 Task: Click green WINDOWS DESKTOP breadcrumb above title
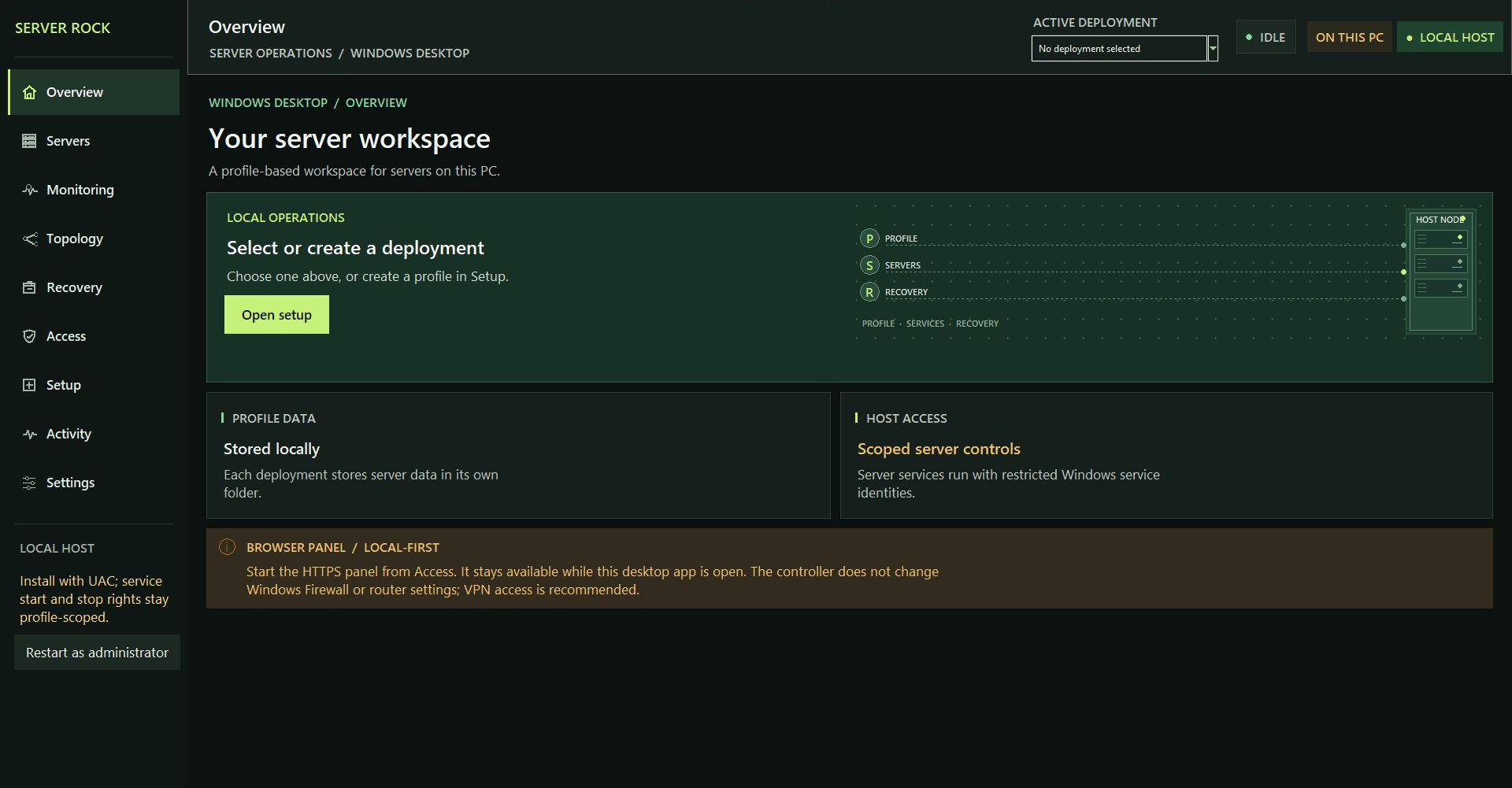(268, 102)
